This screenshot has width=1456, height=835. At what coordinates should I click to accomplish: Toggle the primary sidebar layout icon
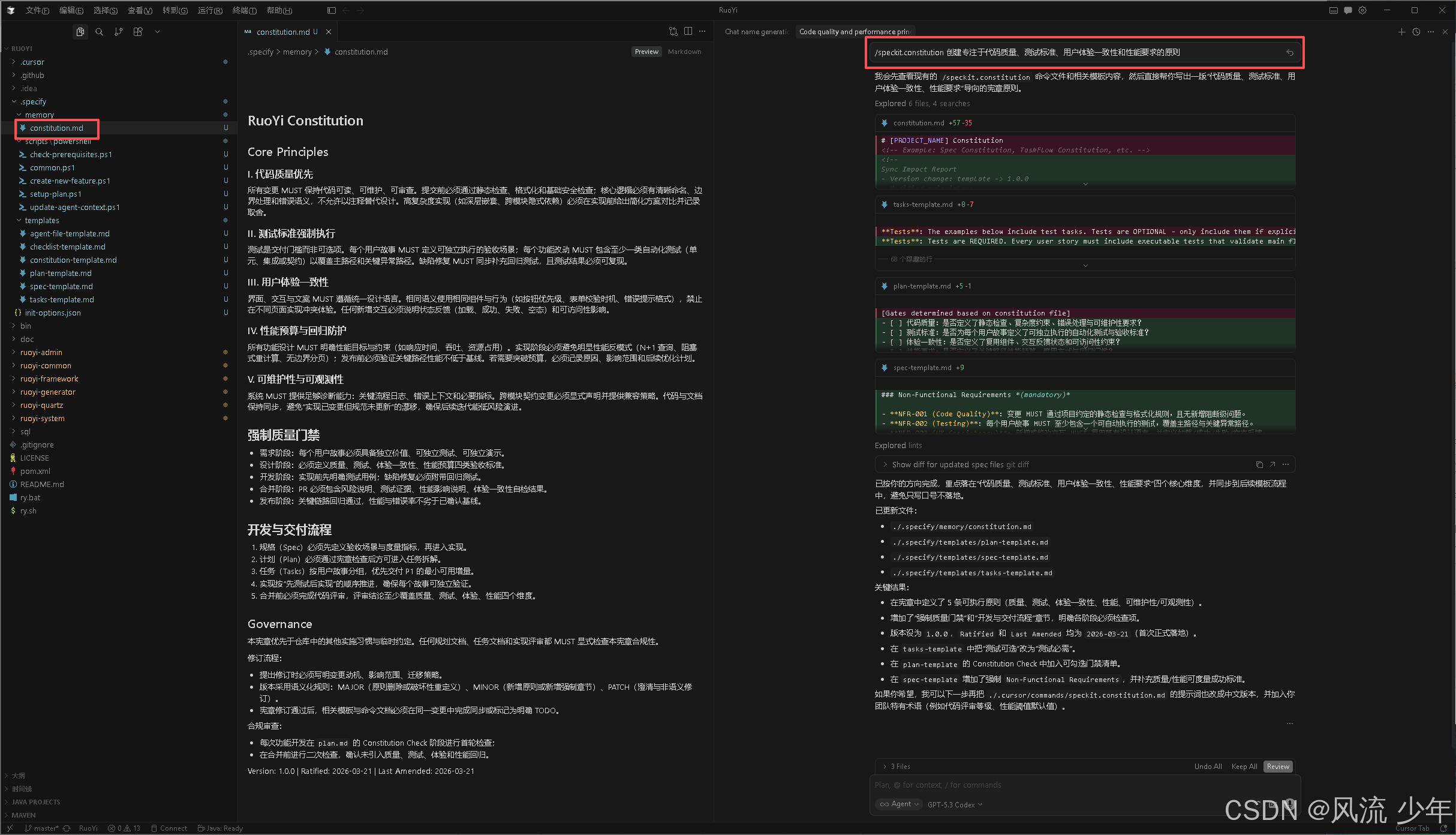[332, 10]
